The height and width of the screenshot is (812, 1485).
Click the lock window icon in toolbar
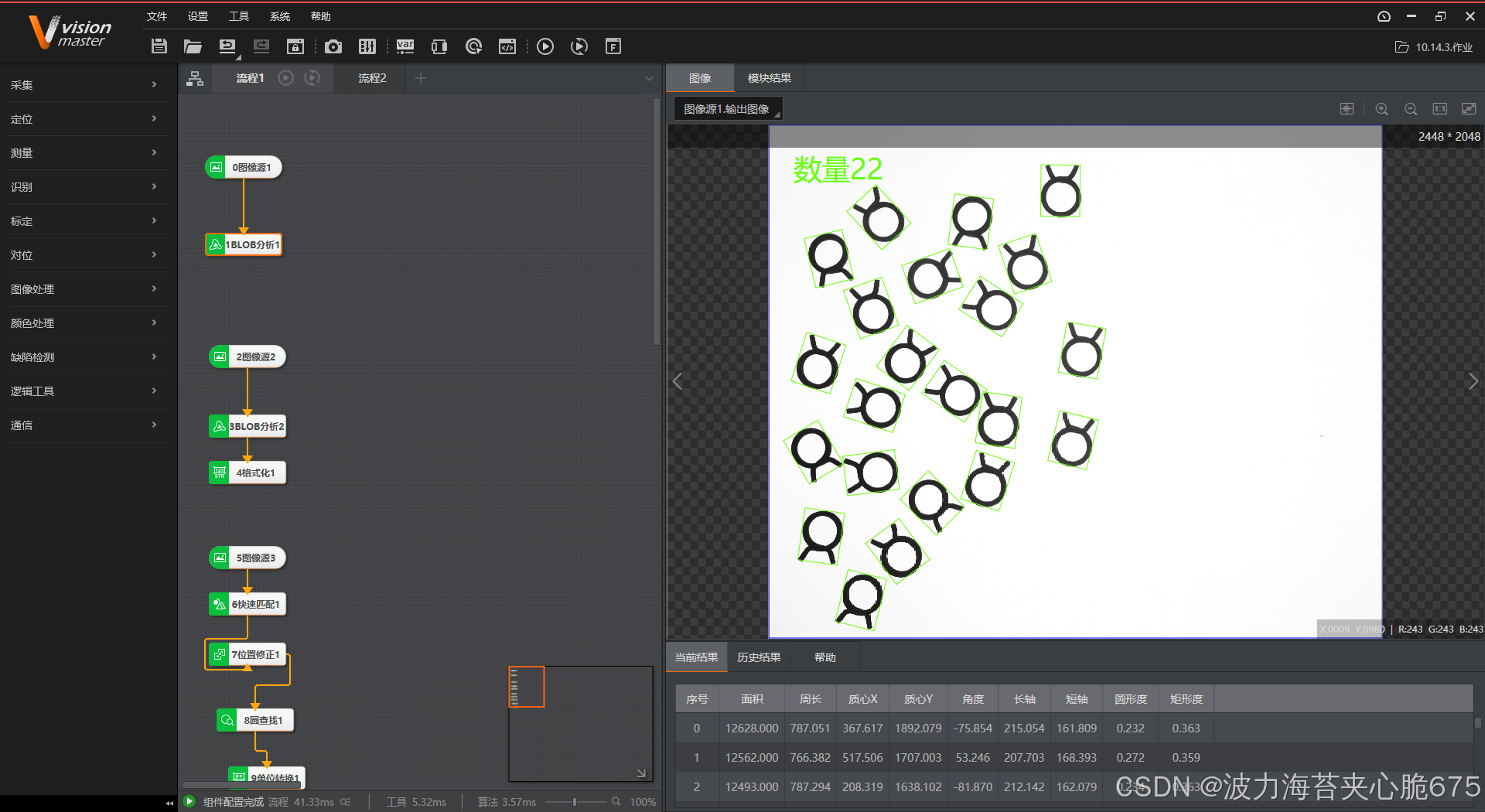pyautogui.click(x=295, y=46)
